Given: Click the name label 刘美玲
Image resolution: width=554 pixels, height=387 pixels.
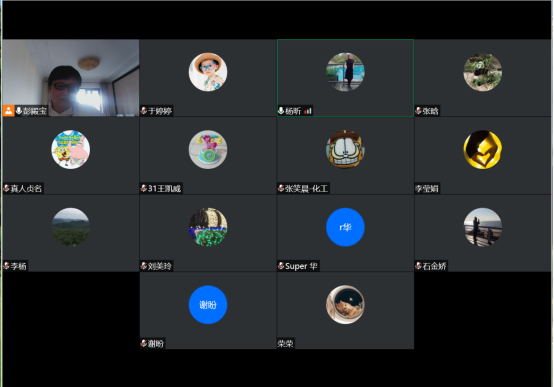Looking at the screenshot, I should click(160, 266).
